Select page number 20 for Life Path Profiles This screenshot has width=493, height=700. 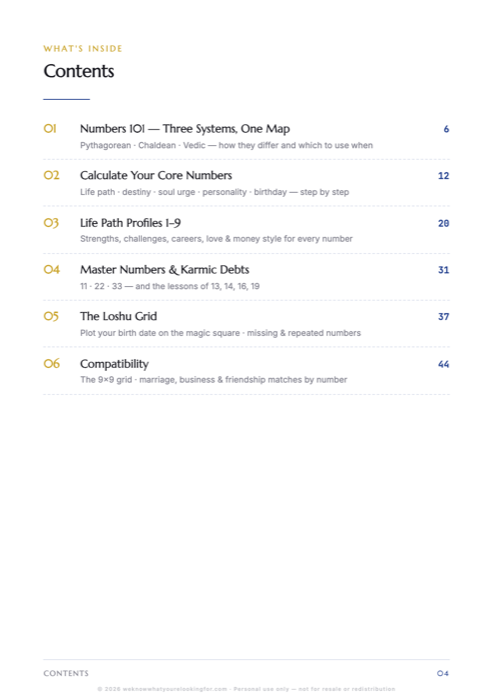point(443,223)
